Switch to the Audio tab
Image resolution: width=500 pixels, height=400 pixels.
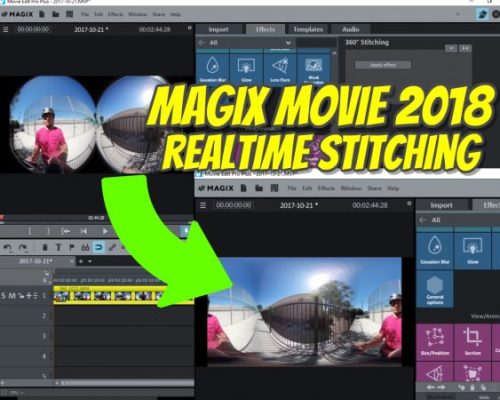[x=350, y=29]
